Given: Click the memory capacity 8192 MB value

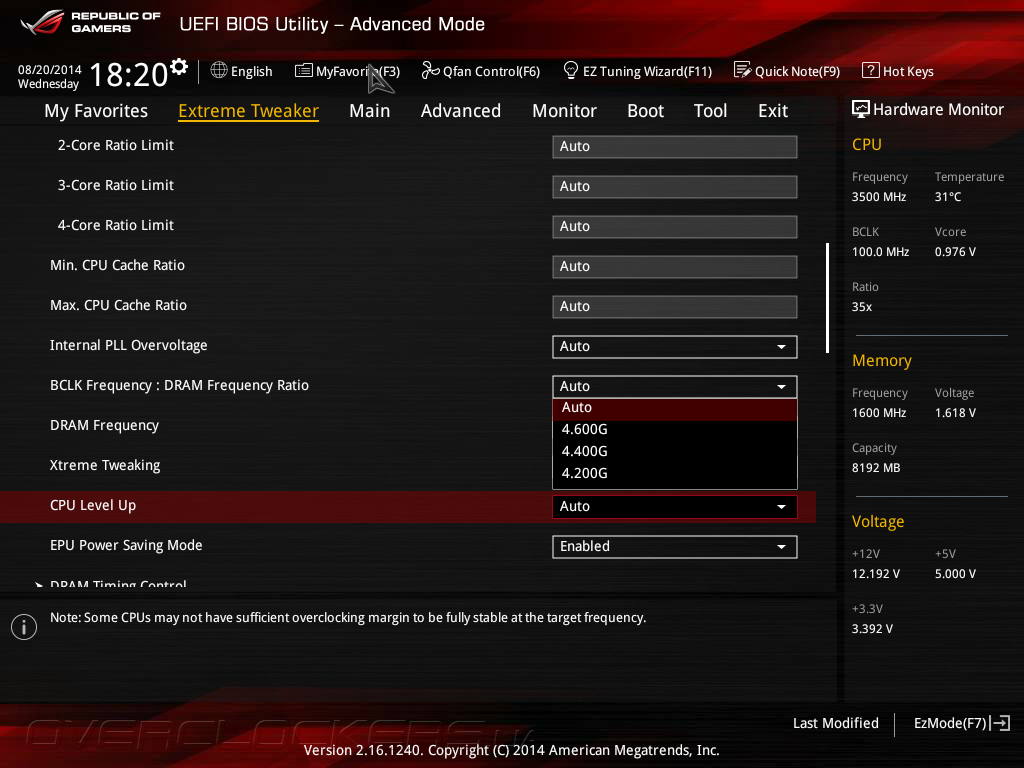Looking at the screenshot, I should tap(876, 468).
